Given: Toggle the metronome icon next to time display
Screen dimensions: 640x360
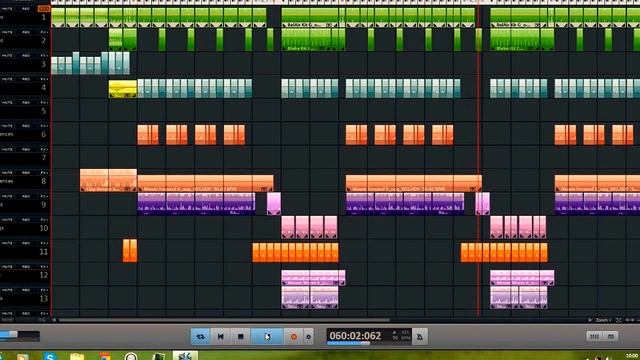Looking at the screenshot, I should click(x=420, y=337).
